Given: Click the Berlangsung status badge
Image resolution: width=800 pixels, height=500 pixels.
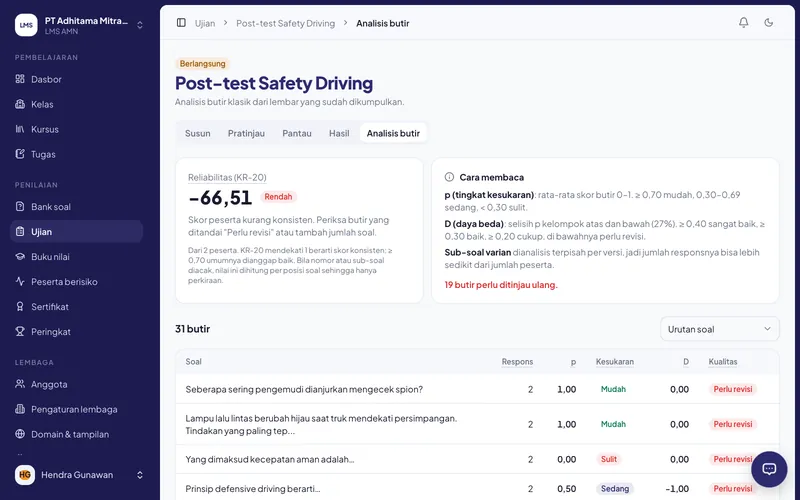Looking at the screenshot, I should click(203, 64).
